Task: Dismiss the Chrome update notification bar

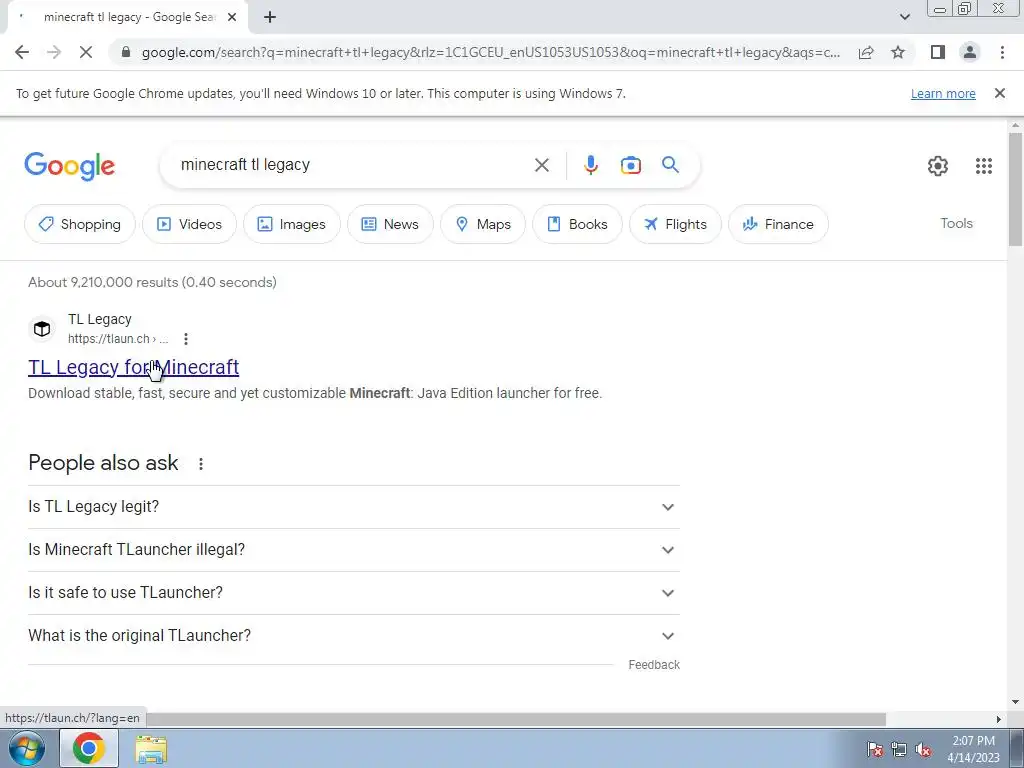Action: coord(999,93)
